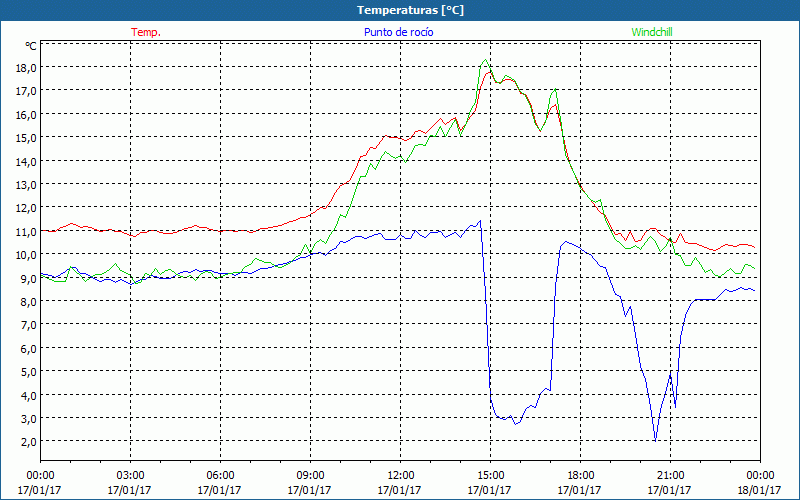Click the 18:00 time axis label
800x500 pixels.
(581, 476)
